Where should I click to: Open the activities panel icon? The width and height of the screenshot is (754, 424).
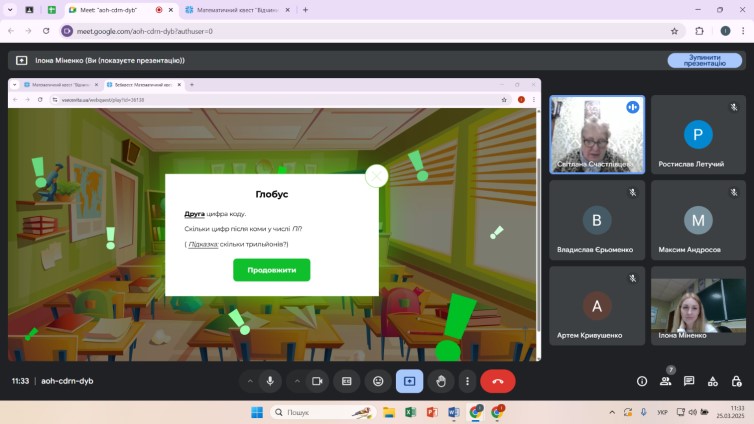pos(712,381)
